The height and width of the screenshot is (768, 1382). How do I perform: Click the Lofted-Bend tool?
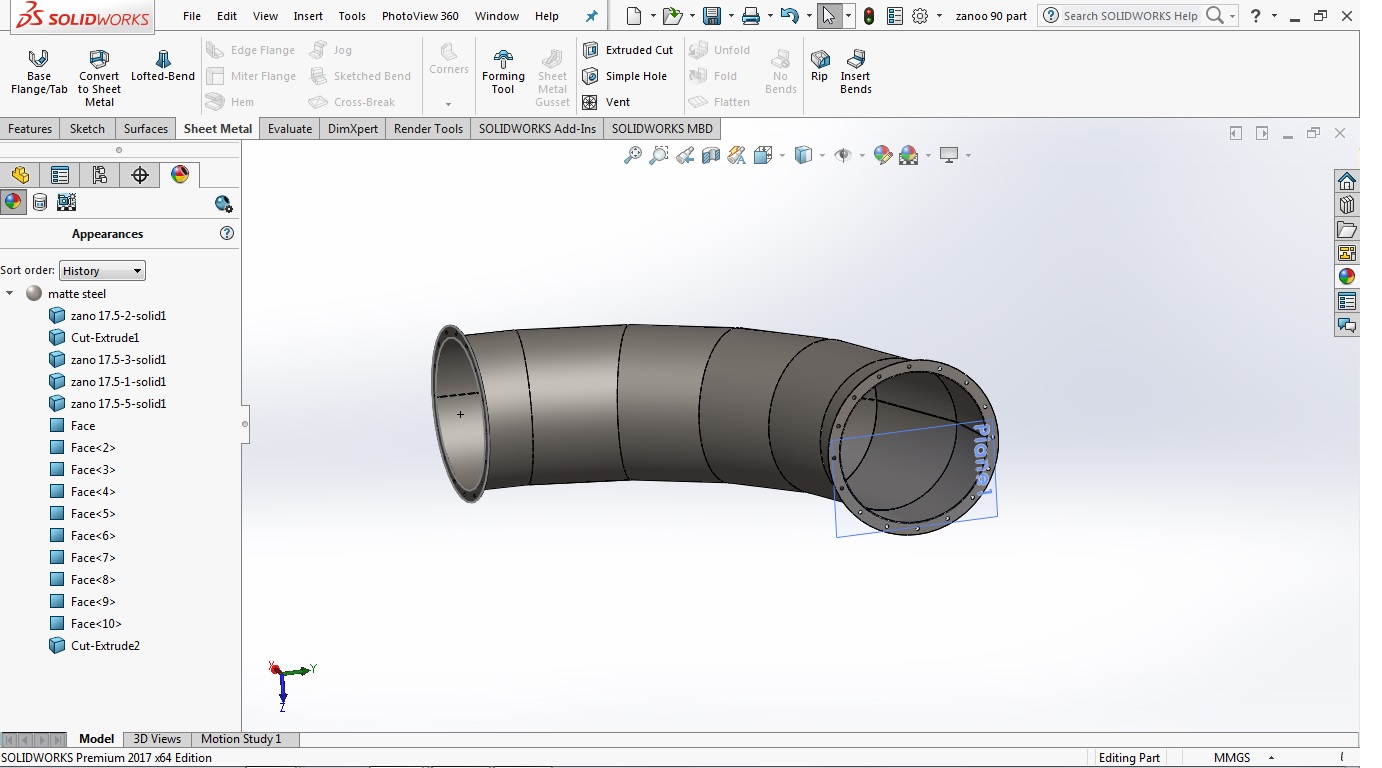click(163, 66)
